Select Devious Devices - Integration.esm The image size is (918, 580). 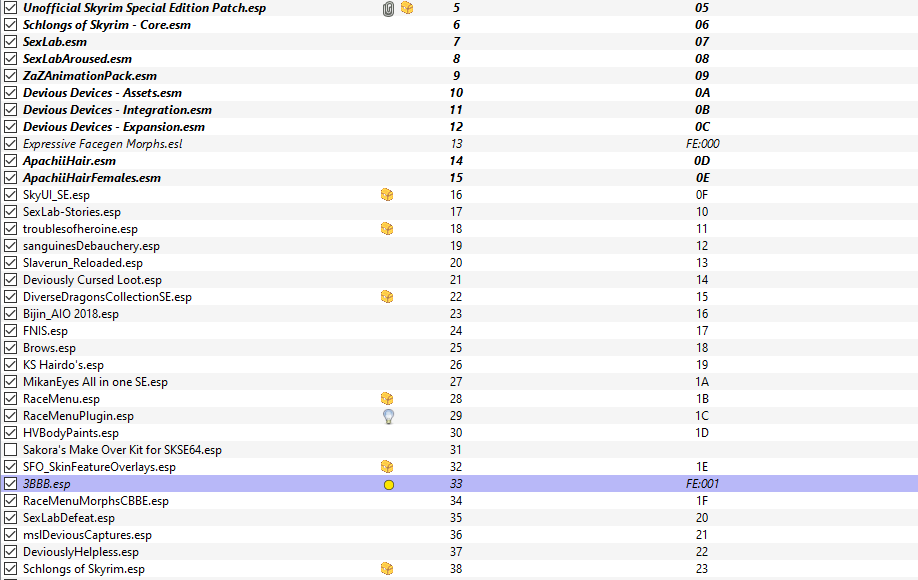117,110
